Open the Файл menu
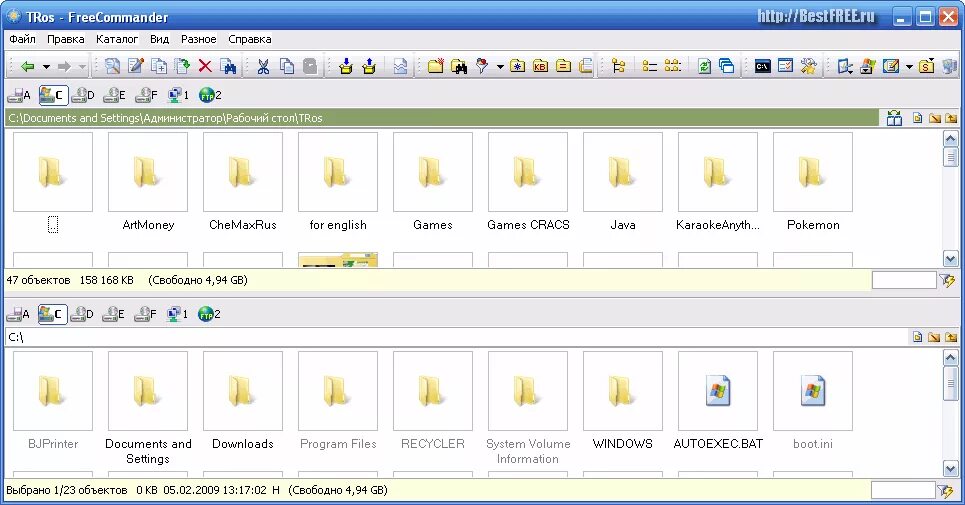965x505 pixels. tap(22, 39)
